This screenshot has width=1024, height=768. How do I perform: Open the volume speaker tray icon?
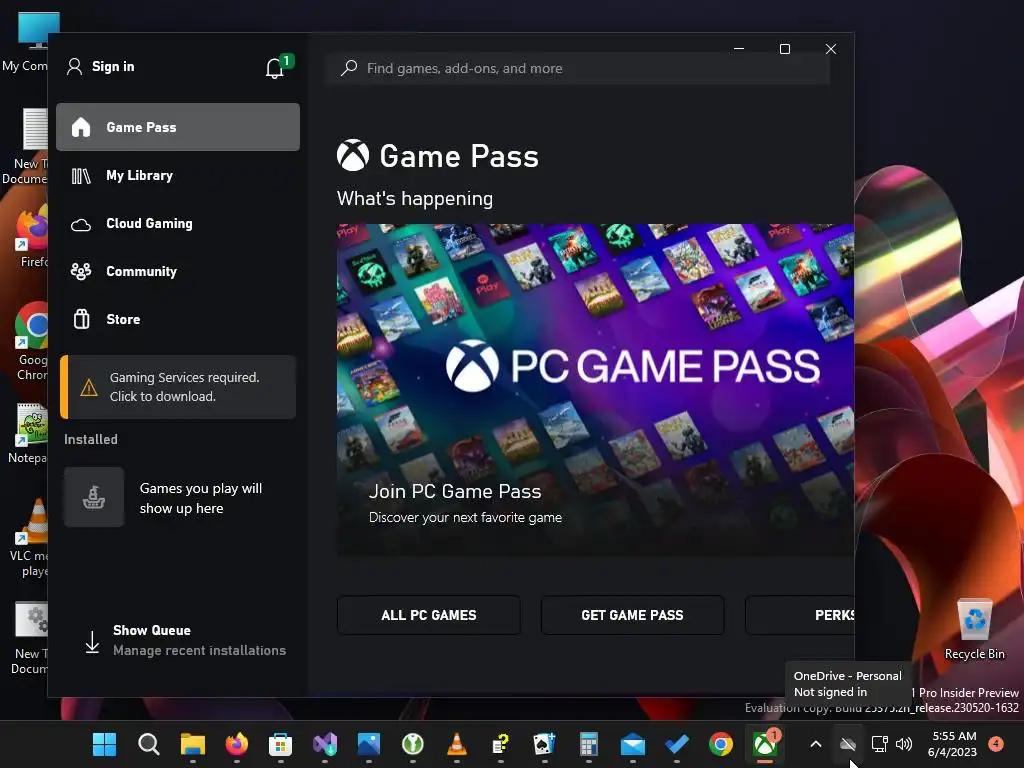(904, 744)
